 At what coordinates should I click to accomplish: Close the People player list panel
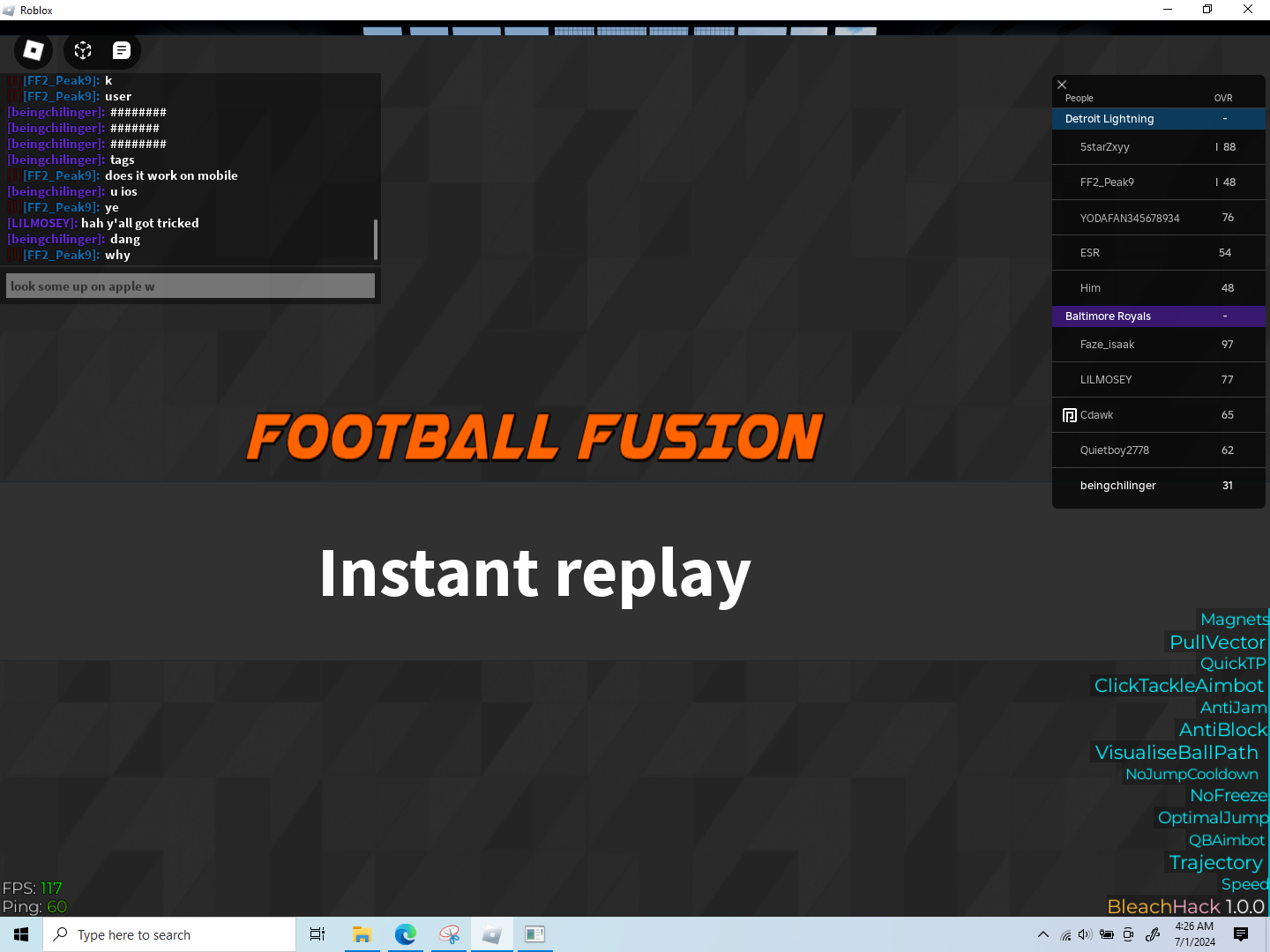click(x=1062, y=85)
